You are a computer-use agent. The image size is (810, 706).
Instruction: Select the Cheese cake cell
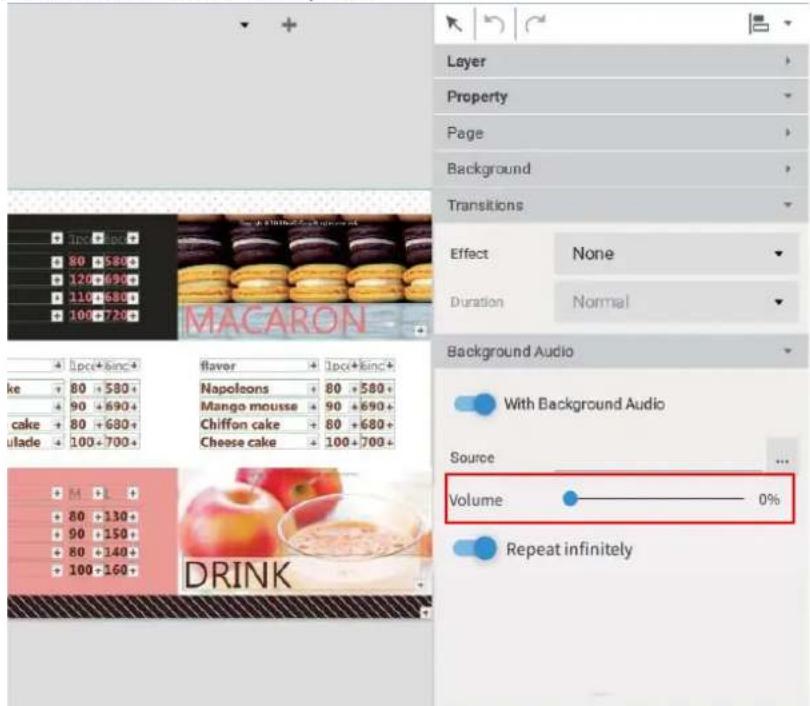(259, 442)
